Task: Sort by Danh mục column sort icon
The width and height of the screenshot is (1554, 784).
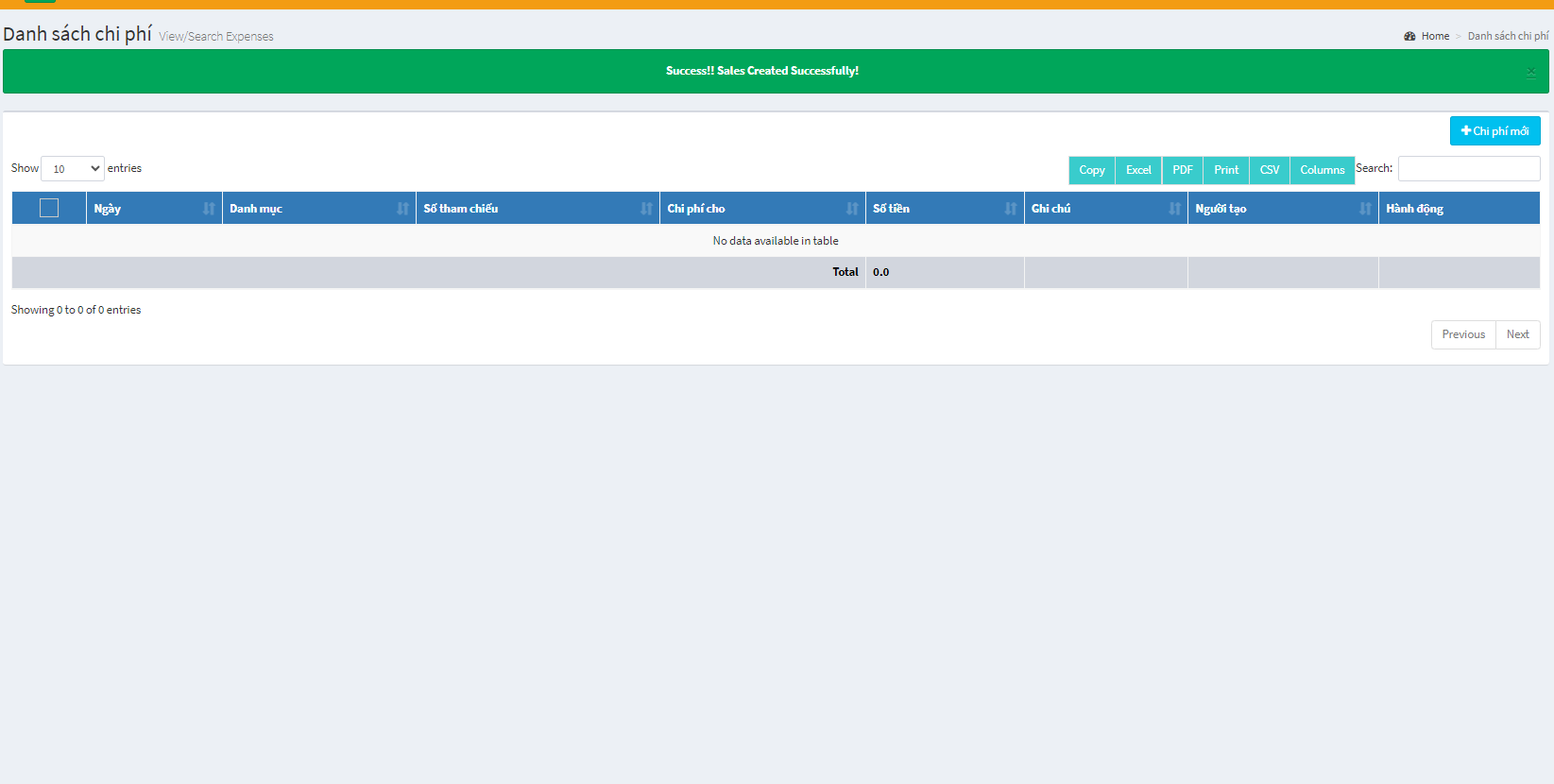Action: click(402, 209)
